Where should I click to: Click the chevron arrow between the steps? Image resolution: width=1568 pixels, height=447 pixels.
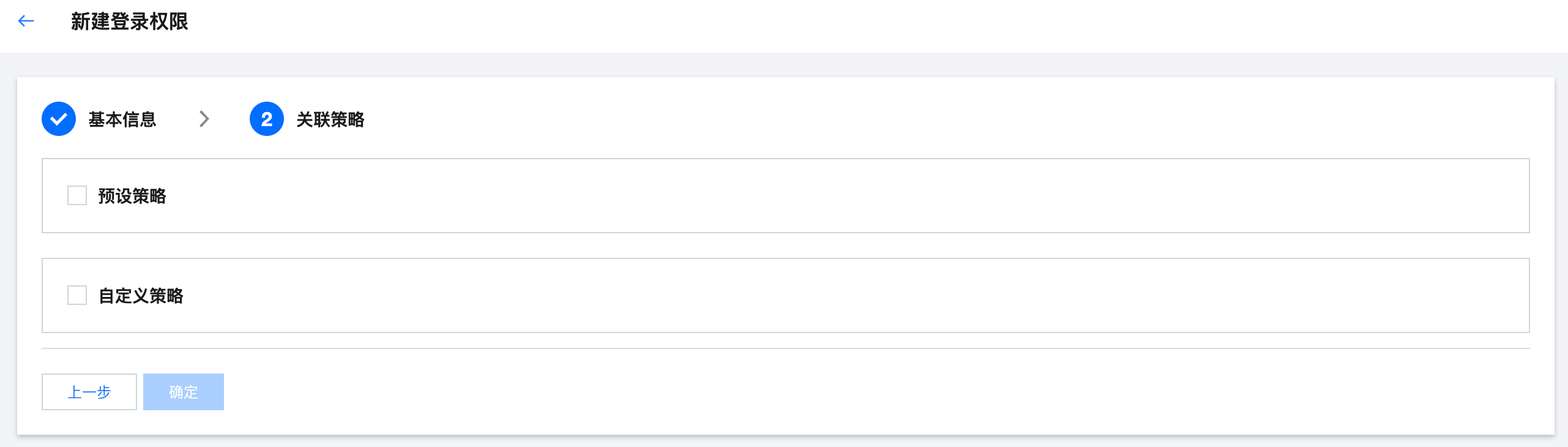coord(204,119)
